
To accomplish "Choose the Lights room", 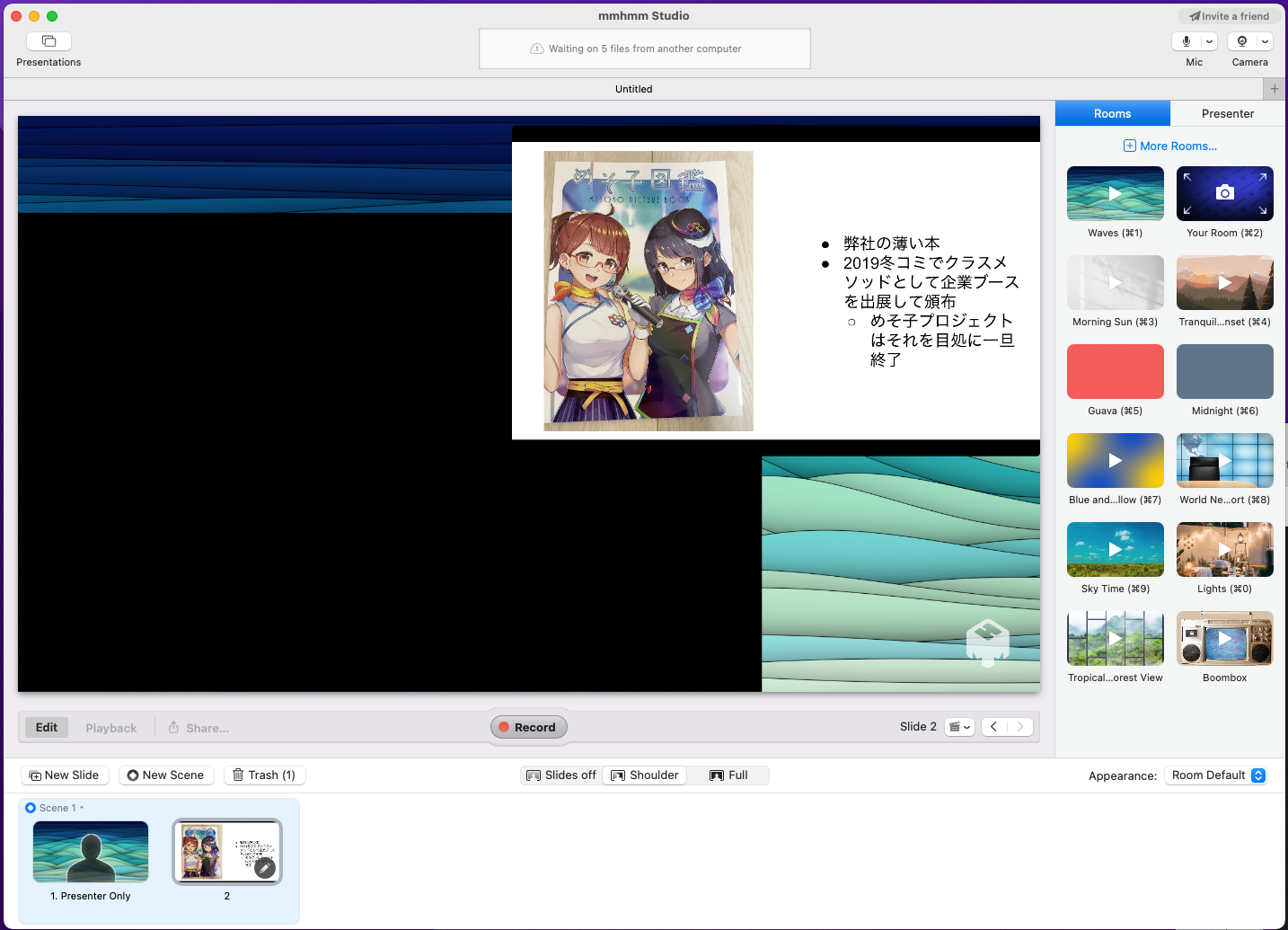I will point(1224,549).
